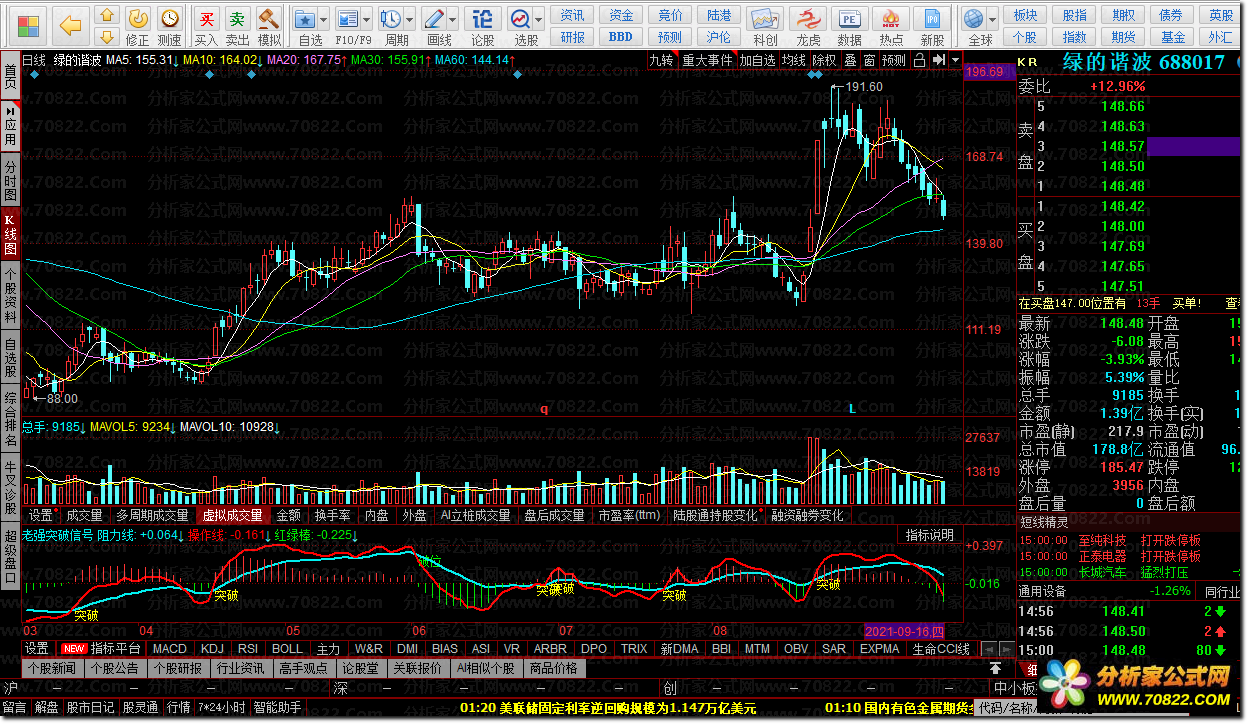Click the 期货 futures button
Image resolution: width=1249 pixels, height=724 pixels.
click(x=1123, y=37)
